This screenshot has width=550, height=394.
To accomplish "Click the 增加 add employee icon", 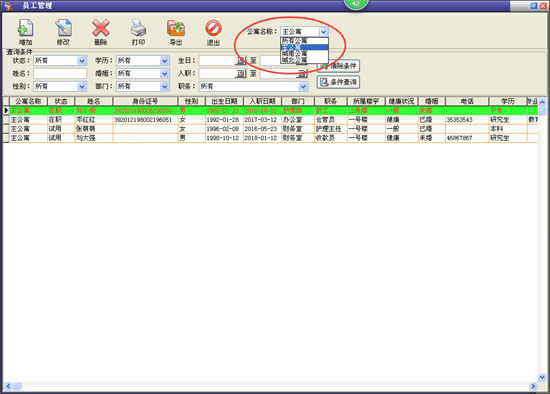I will click(x=25, y=28).
